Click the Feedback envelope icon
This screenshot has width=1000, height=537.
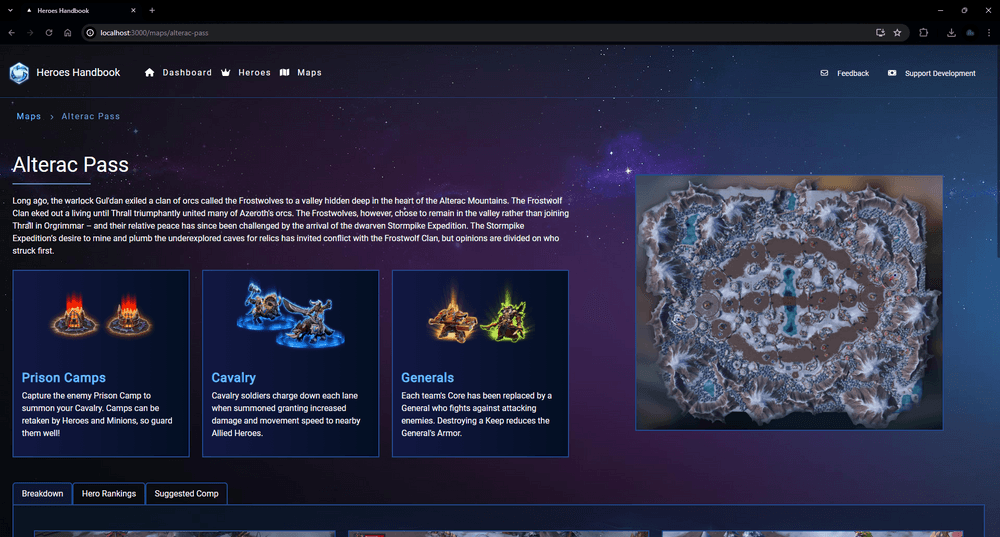click(824, 73)
